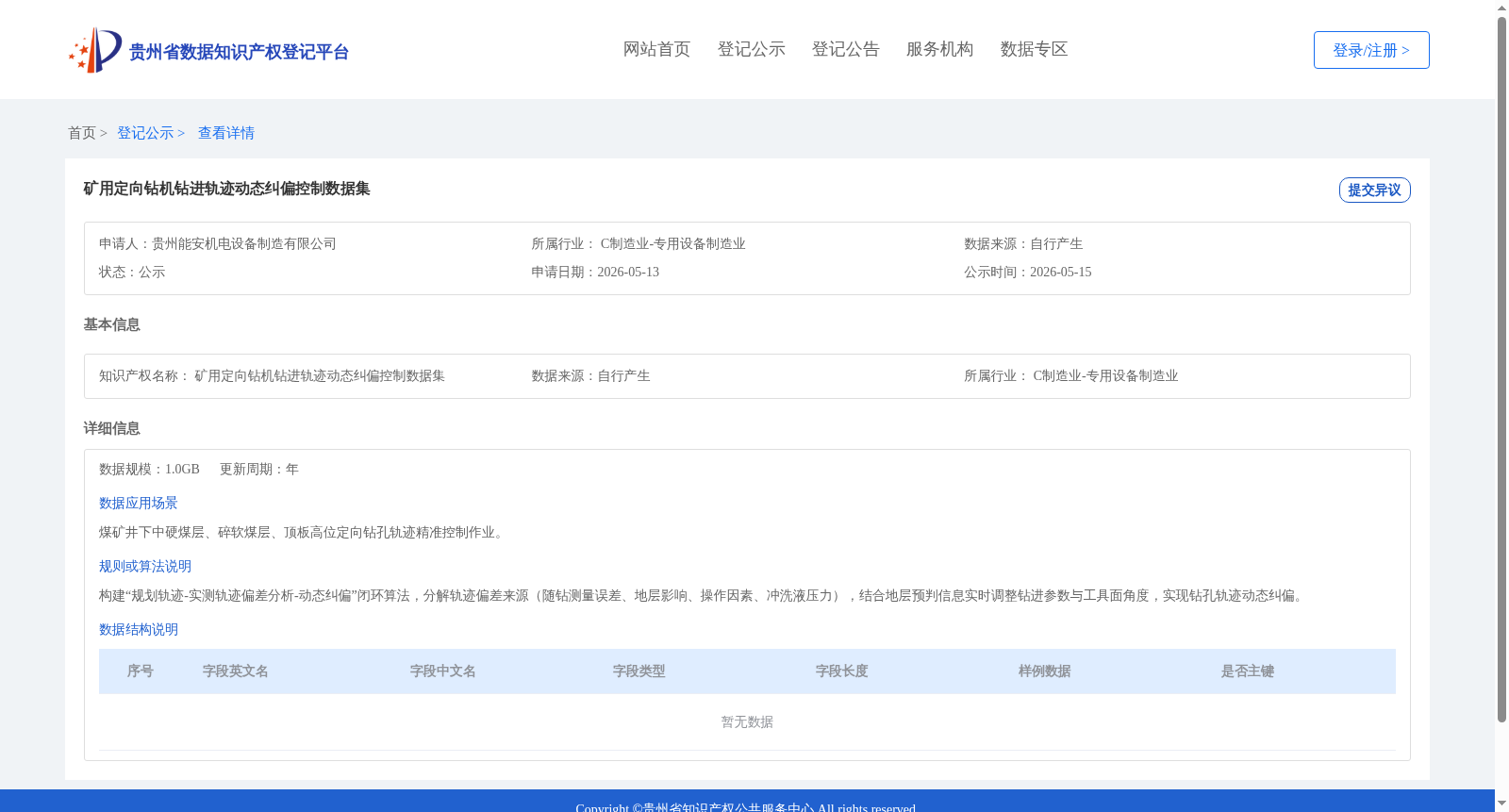
Task: Click 首页 breadcrumb link
Action: point(82,133)
